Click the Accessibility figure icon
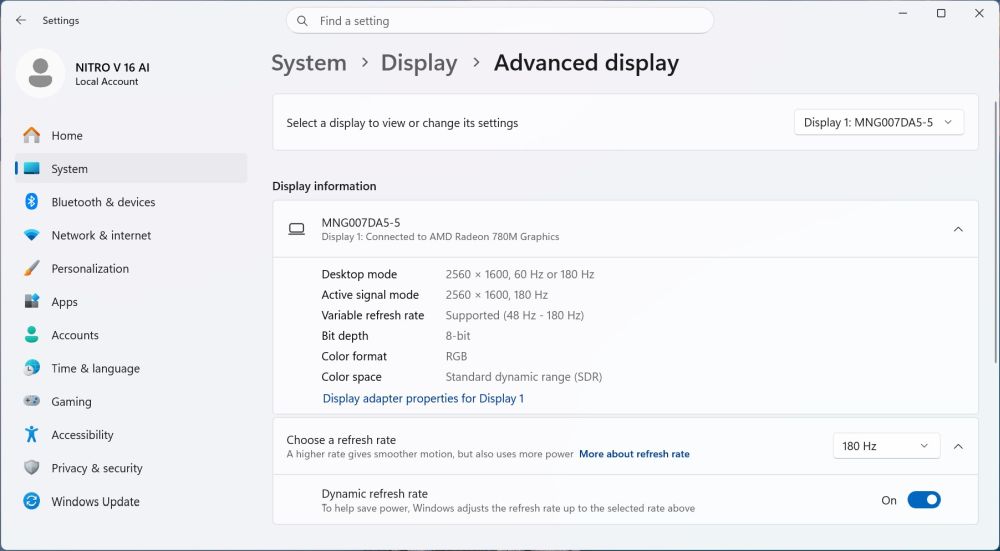The height and width of the screenshot is (551, 1000). coord(31,434)
